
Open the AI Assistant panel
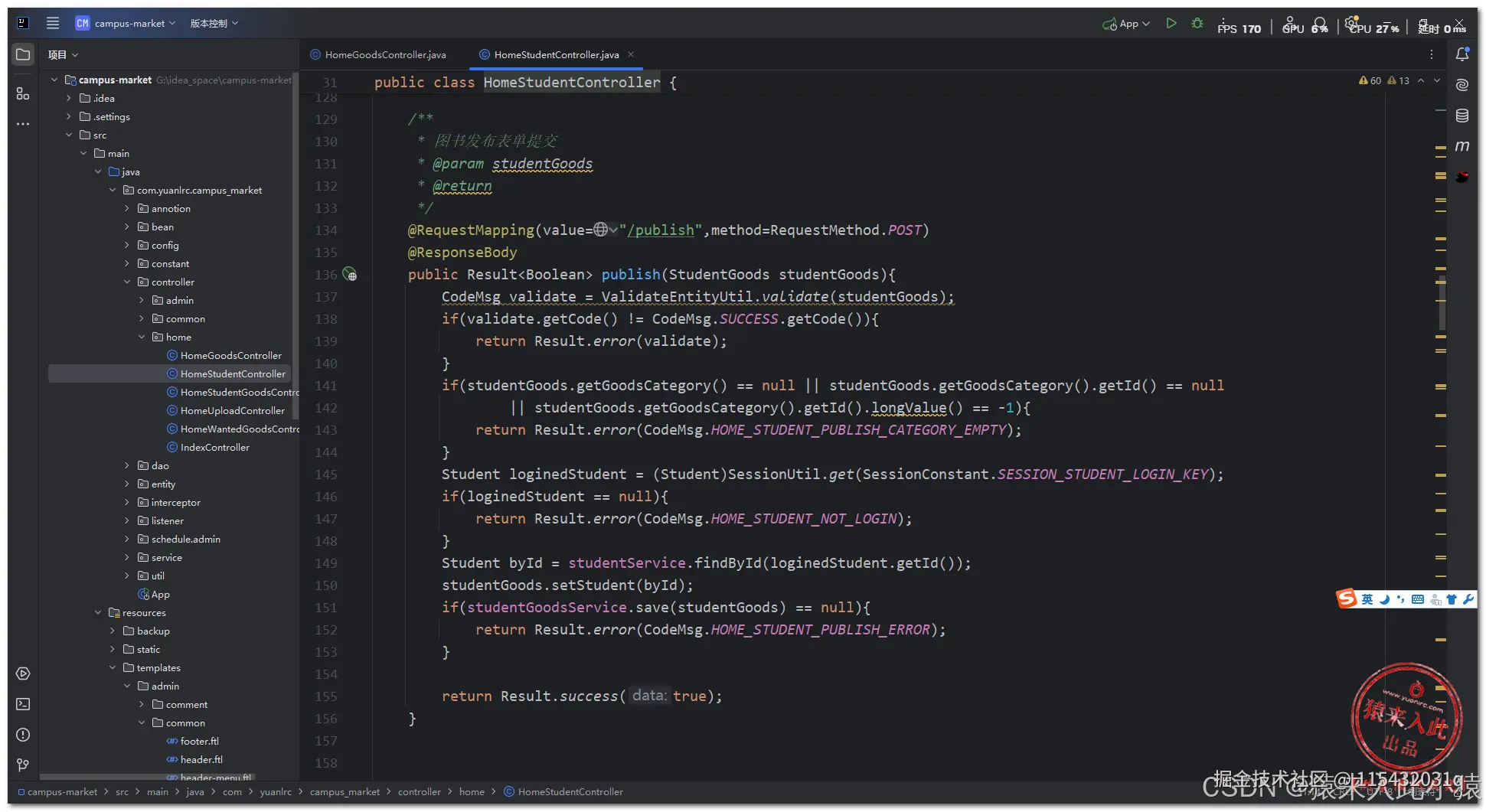coord(1462,85)
